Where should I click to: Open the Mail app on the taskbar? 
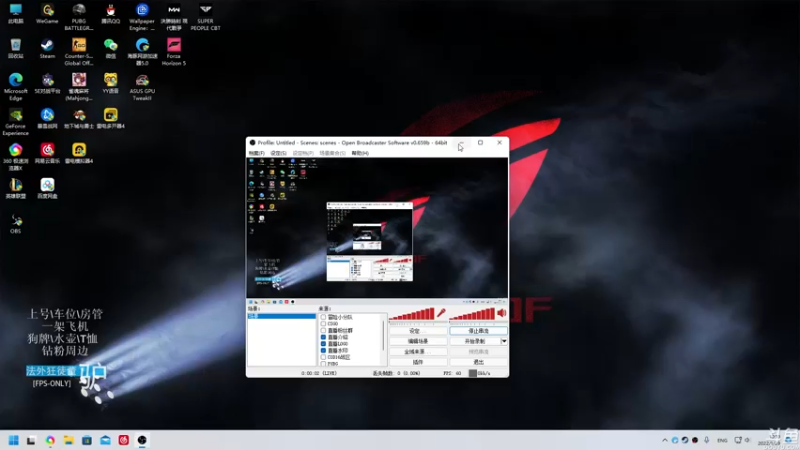pos(105,440)
